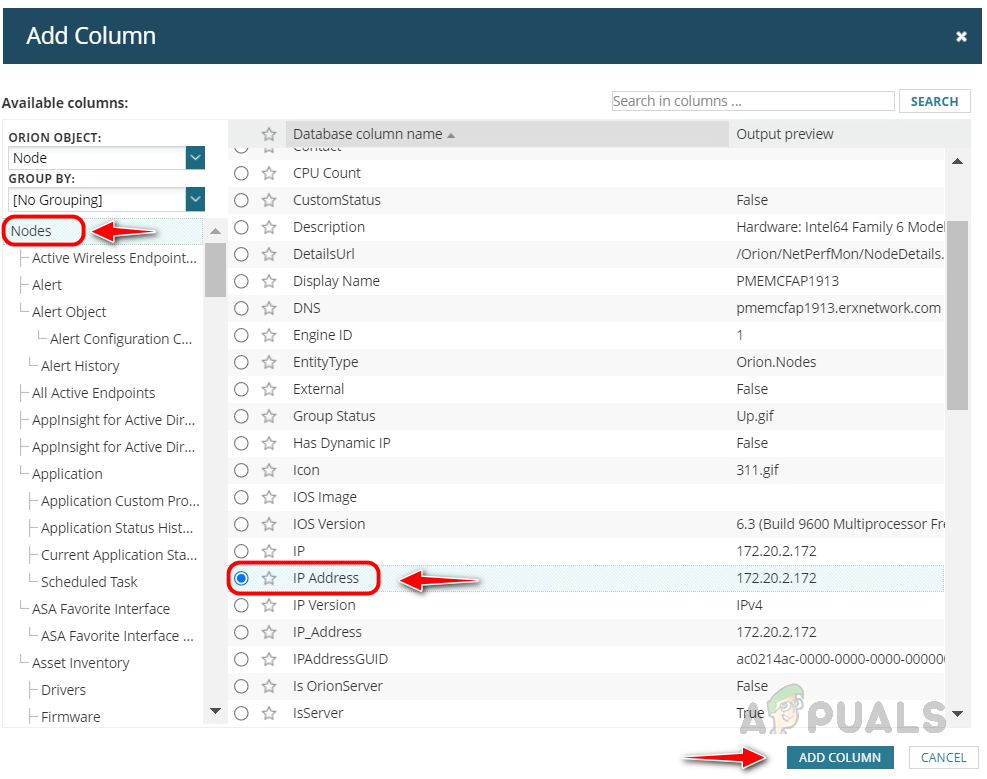Select Asset Inventory tree node
This screenshot has height=779, width=987.
(x=81, y=663)
